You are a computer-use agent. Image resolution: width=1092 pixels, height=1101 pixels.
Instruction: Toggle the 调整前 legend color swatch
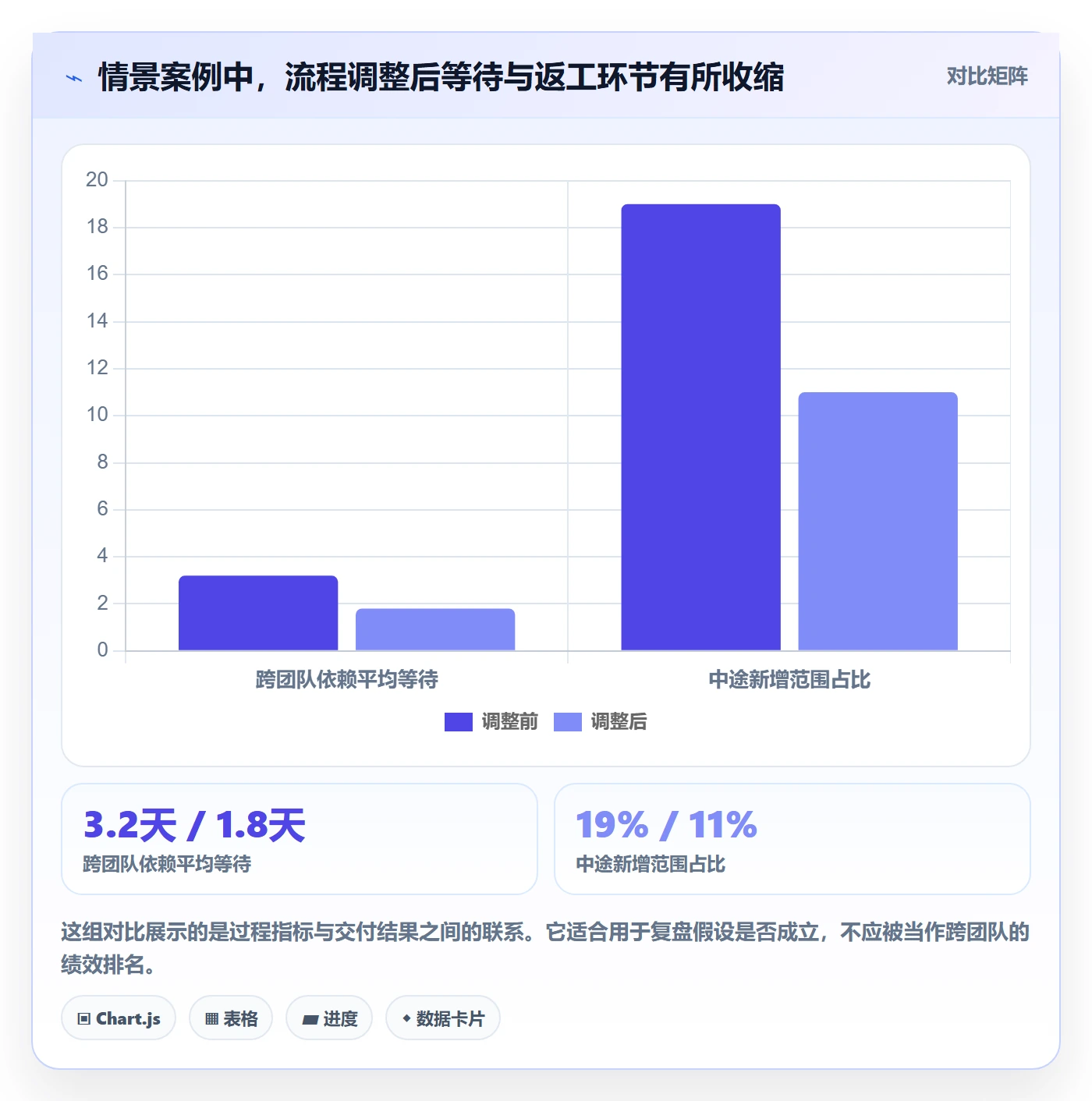(459, 722)
